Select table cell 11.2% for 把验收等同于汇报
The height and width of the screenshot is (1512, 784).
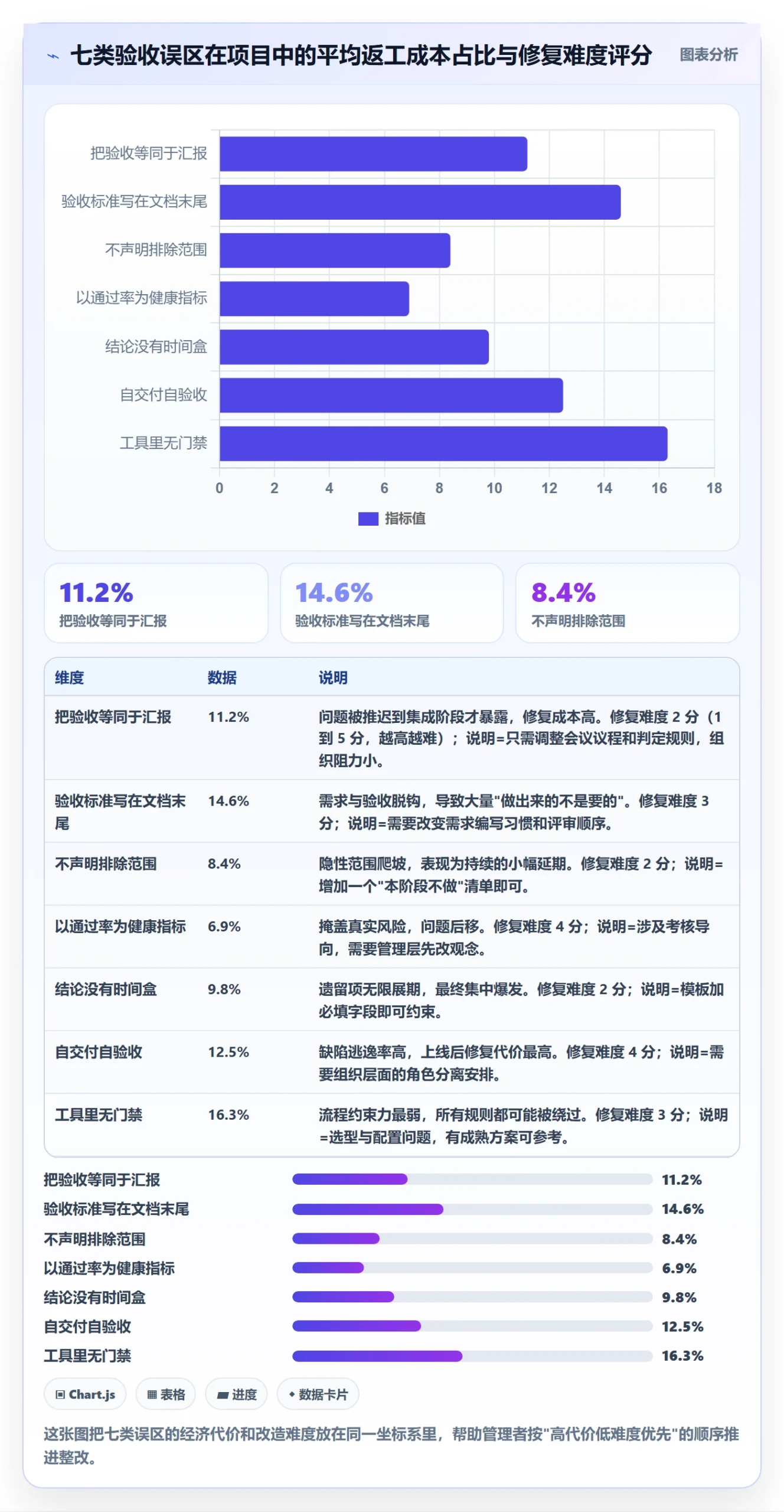228,717
